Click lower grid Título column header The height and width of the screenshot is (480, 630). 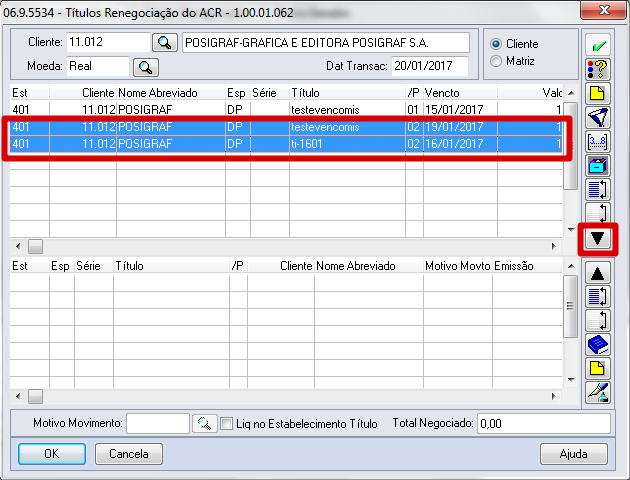171,266
